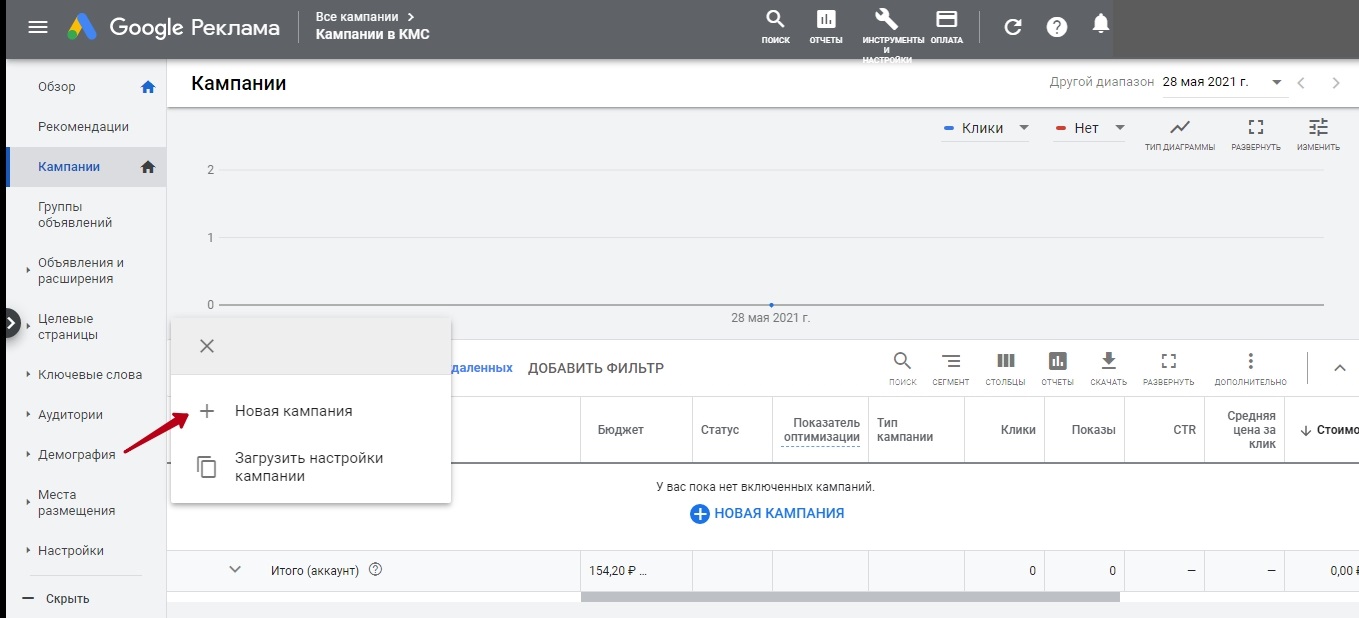This screenshot has width=1359, height=618.
Task: Open the top bar search tool
Action: (775, 27)
